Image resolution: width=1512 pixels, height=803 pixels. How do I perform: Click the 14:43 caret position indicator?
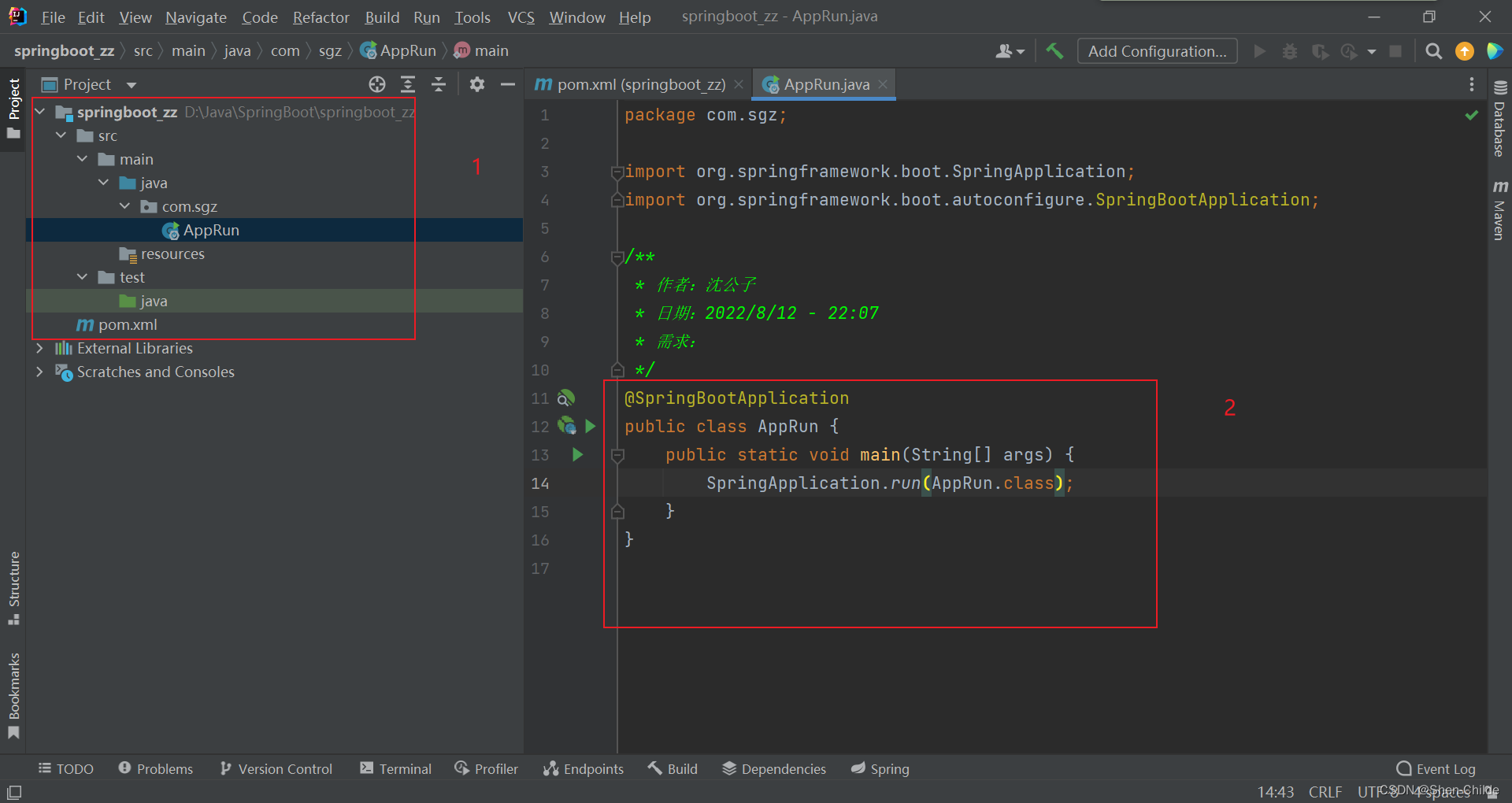[x=1275, y=792]
